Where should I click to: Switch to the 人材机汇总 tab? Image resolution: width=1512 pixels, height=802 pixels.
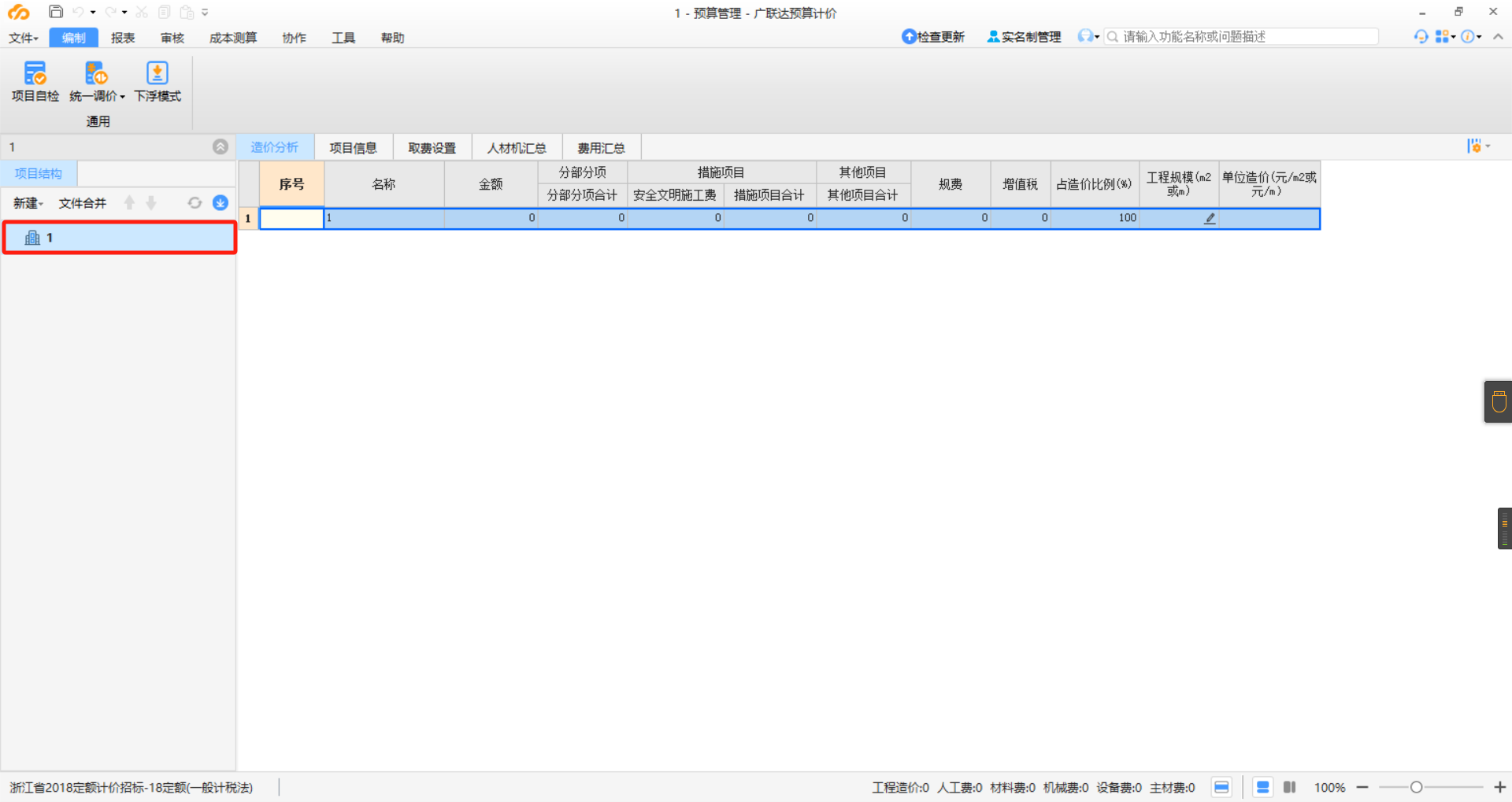coord(517,147)
